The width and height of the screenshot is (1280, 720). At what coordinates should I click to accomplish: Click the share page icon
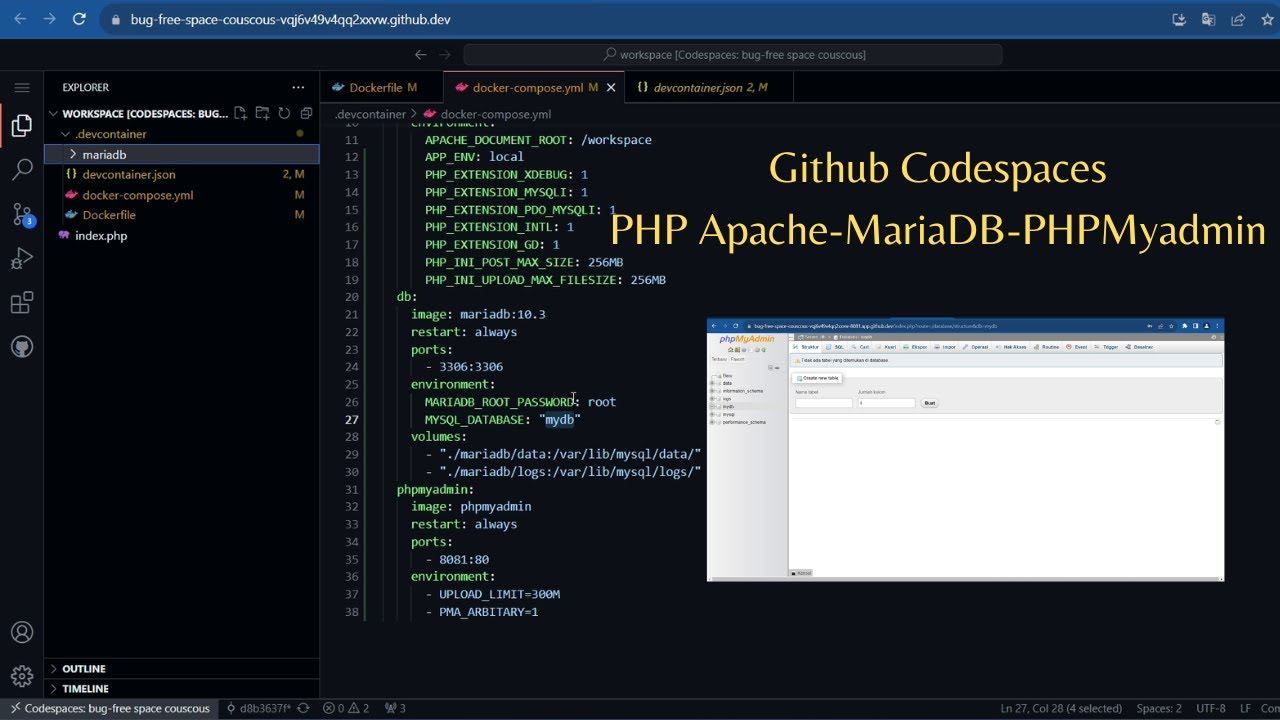click(1238, 19)
